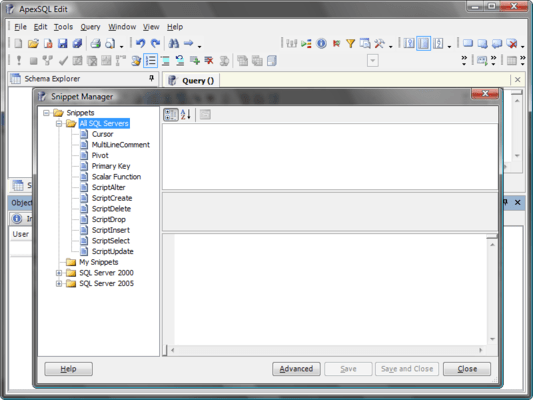
Task: Click the green plus add icon in second toolbar
Action: tap(194, 60)
